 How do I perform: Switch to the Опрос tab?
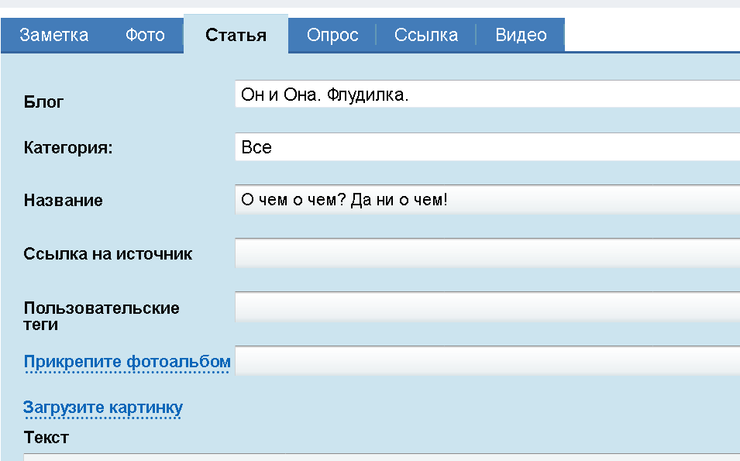[x=332, y=35]
